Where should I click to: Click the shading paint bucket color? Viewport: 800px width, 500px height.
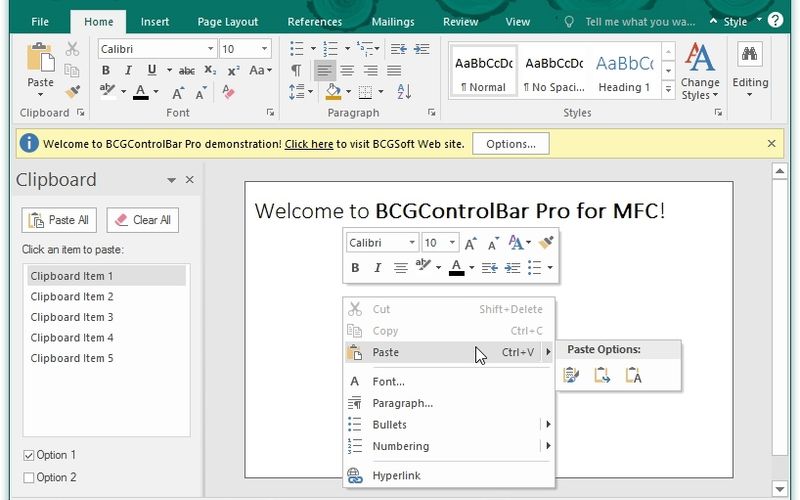[333, 92]
